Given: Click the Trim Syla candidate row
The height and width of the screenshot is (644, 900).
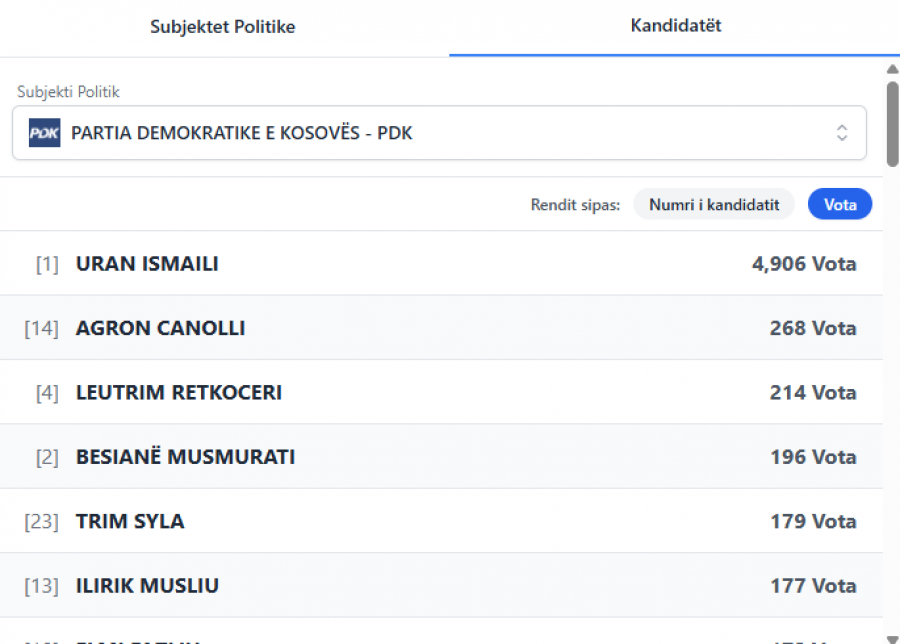Looking at the screenshot, I should pyautogui.click(x=130, y=521).
